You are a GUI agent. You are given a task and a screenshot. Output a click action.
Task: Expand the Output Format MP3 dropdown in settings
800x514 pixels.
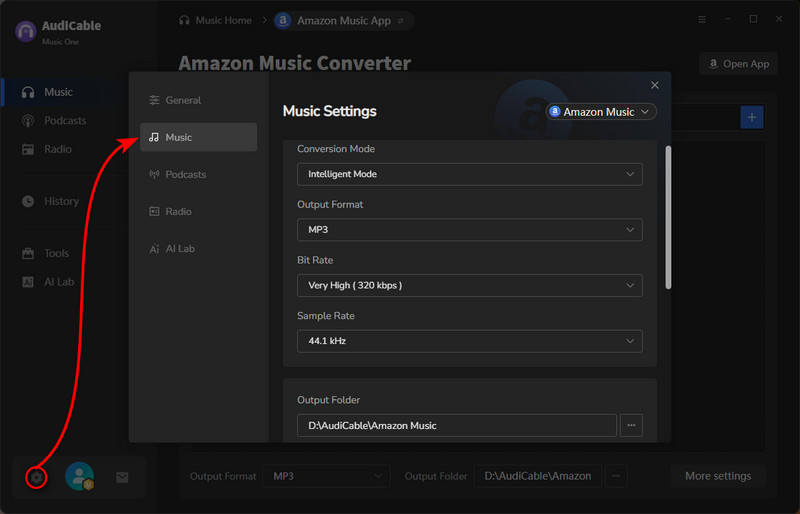(469, 230)
